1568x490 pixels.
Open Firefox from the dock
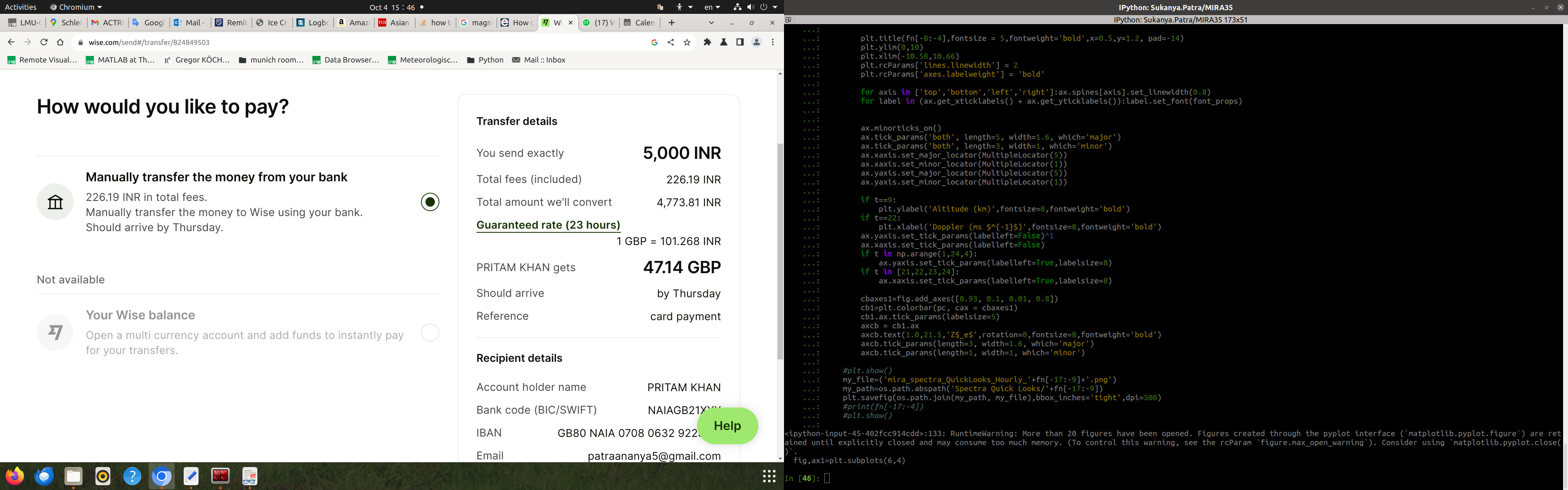point(15,476)
